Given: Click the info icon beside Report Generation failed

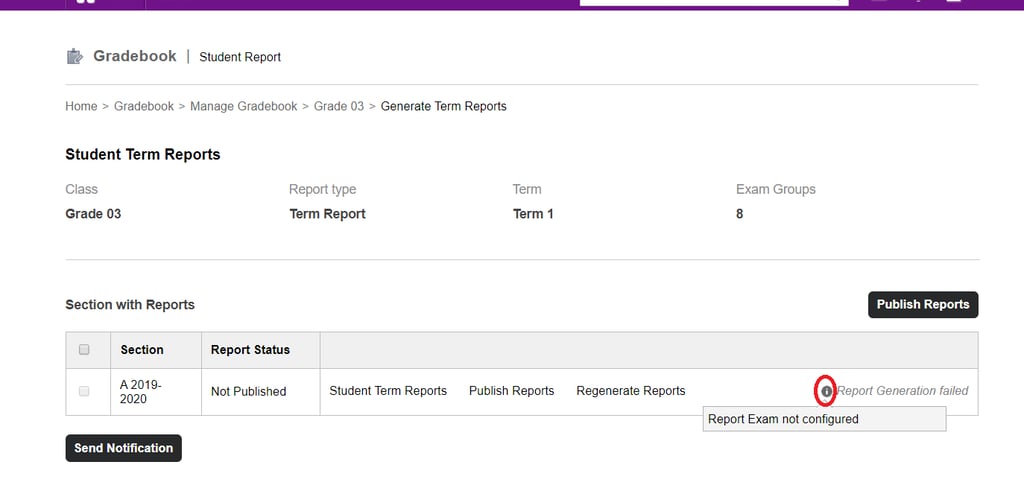Looking at the screenshot, I should pyautogui.click(x=826, y=391).
